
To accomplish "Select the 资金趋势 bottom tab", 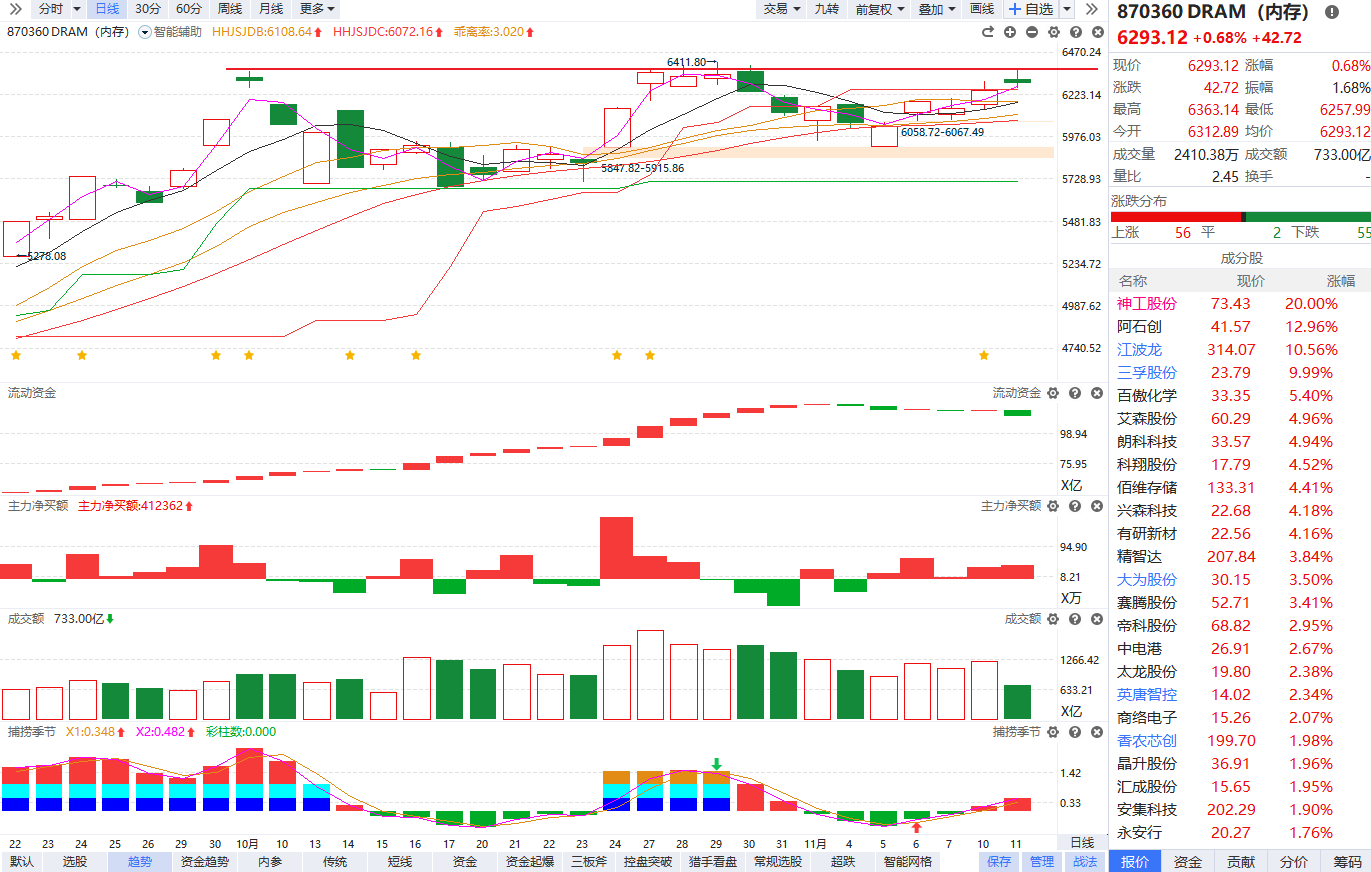I will click(x=204, y=861).
